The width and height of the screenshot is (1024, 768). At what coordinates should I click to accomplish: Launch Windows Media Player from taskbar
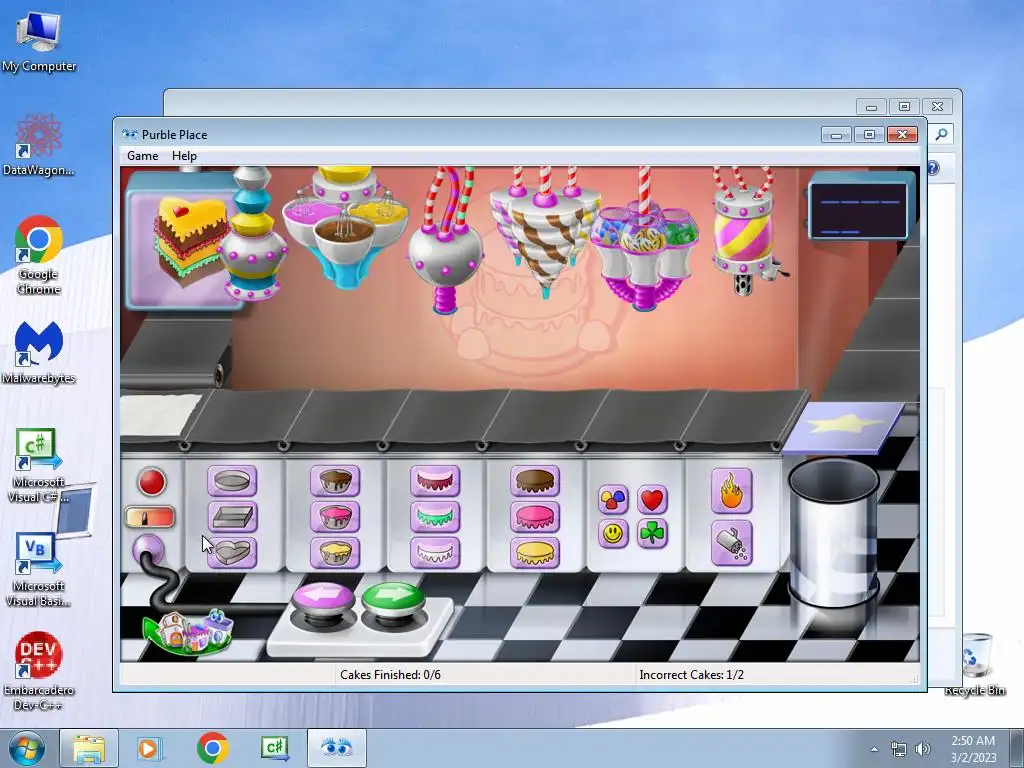pyautogui.click(x=149, y=748)
